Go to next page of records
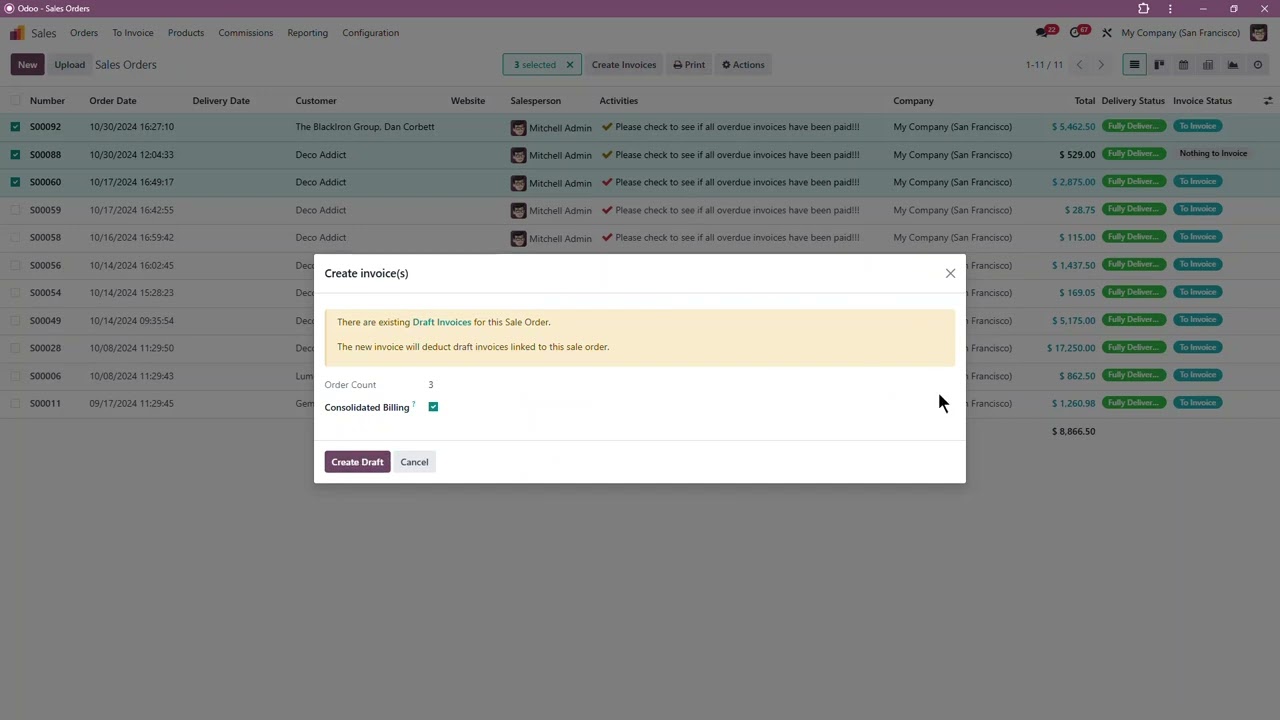This screenshot has height=720, width=1280. [1101, 65]
